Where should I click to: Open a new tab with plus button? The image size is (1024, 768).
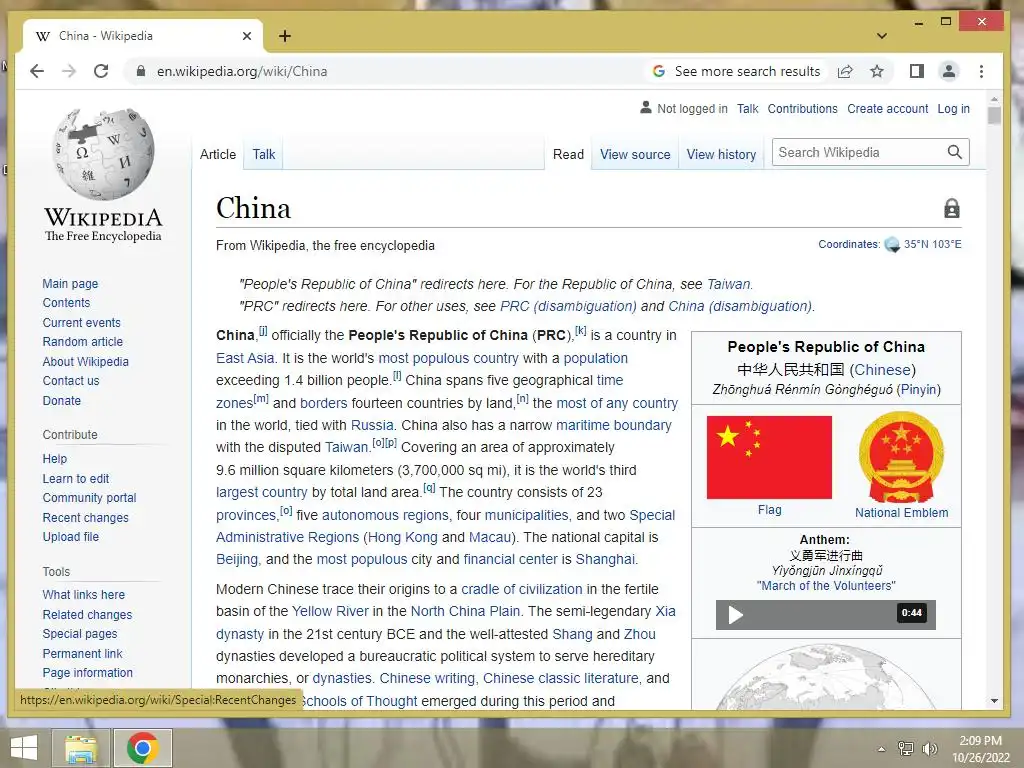coord(285,36)
